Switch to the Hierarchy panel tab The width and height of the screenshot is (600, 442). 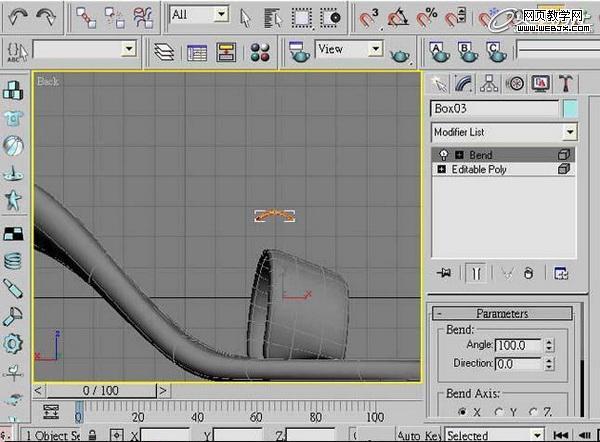[x=489, y=83]
